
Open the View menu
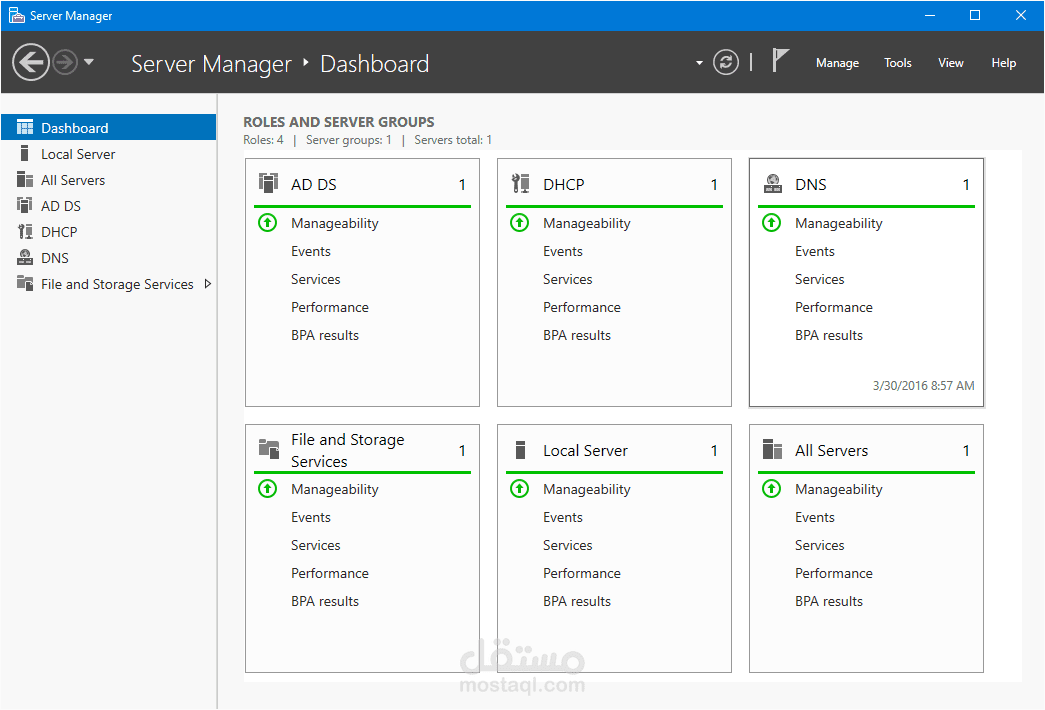click(x=950, y=63)
